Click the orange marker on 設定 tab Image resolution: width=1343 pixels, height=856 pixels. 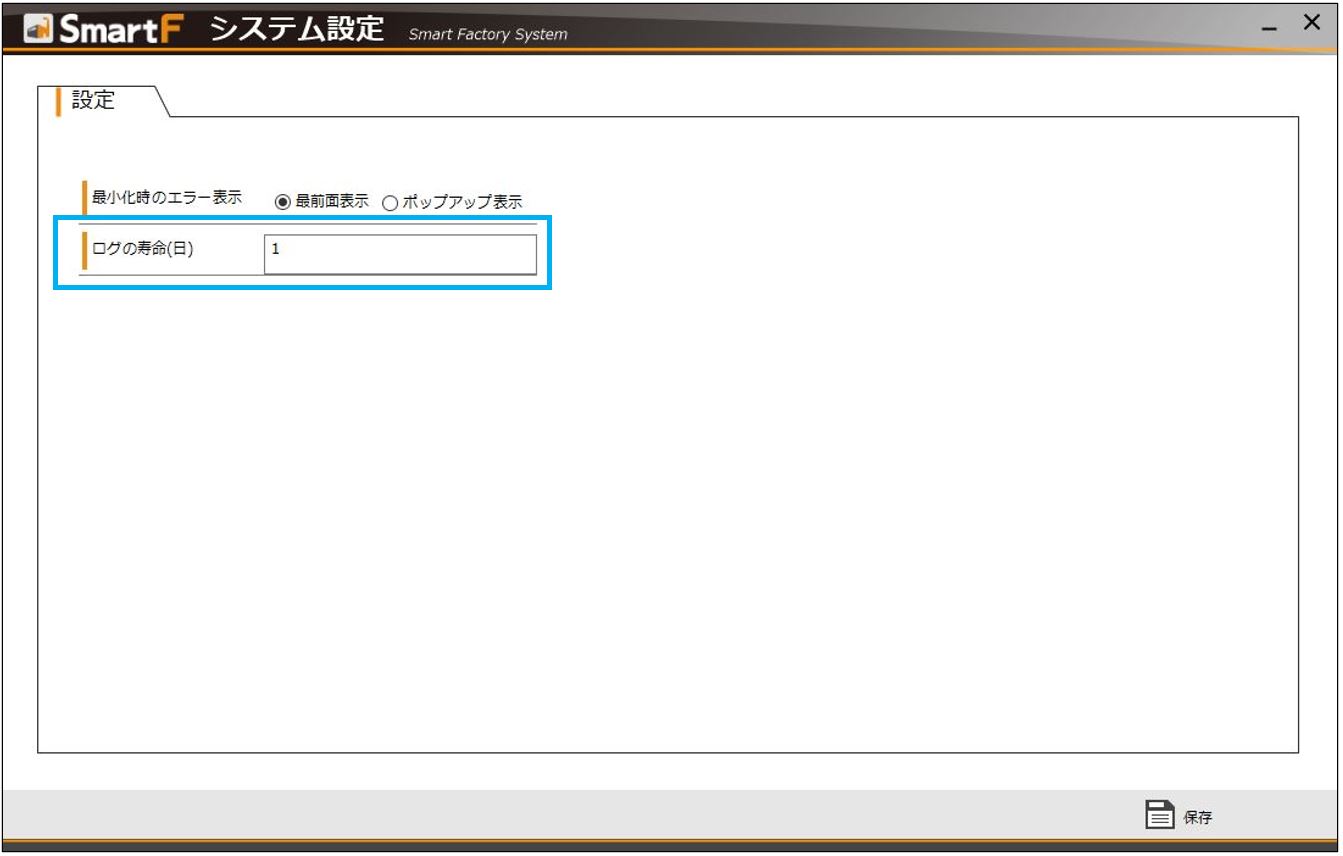point(58,102)
